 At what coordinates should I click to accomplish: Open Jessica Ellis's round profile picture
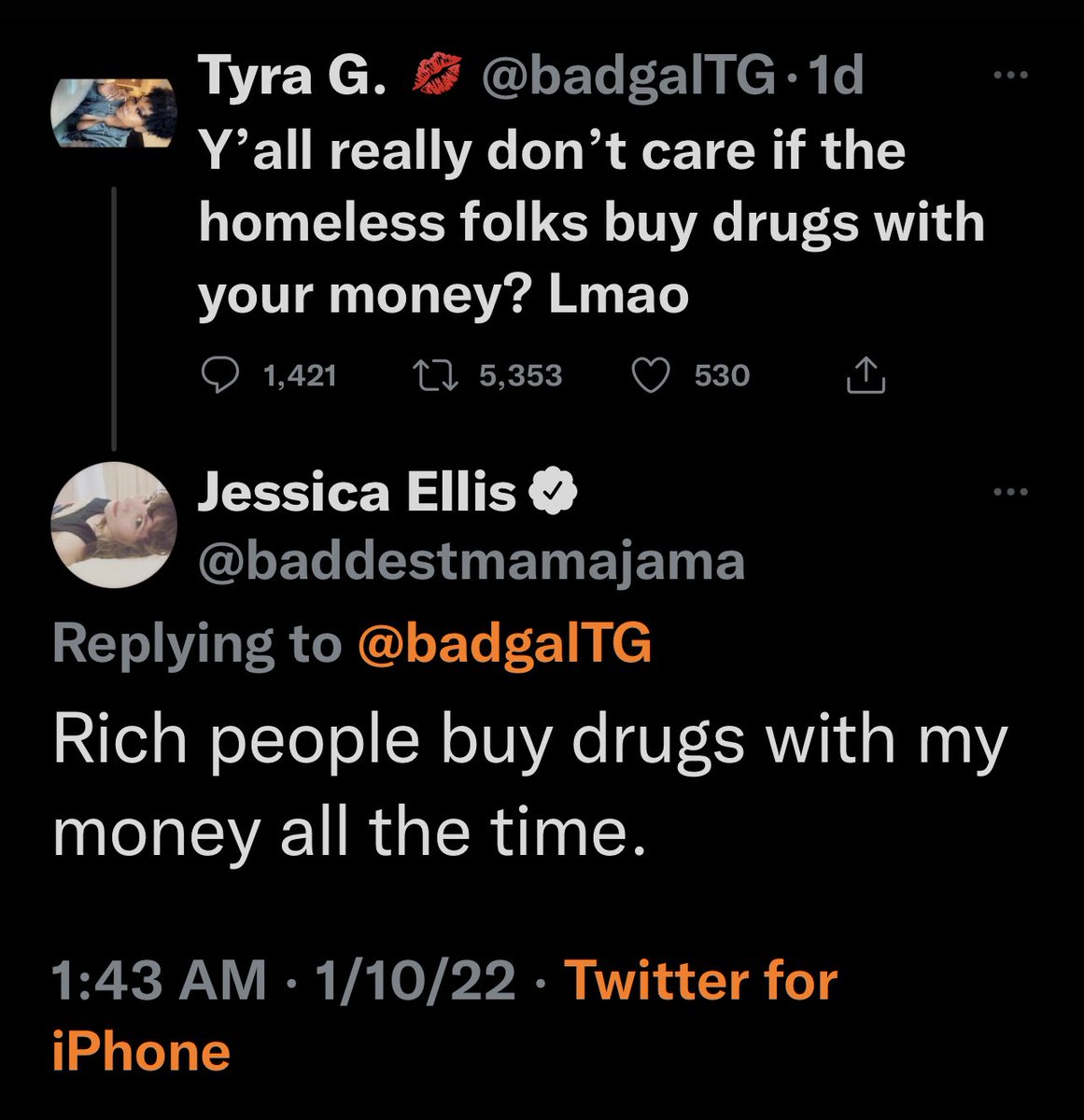click(113, 527)
